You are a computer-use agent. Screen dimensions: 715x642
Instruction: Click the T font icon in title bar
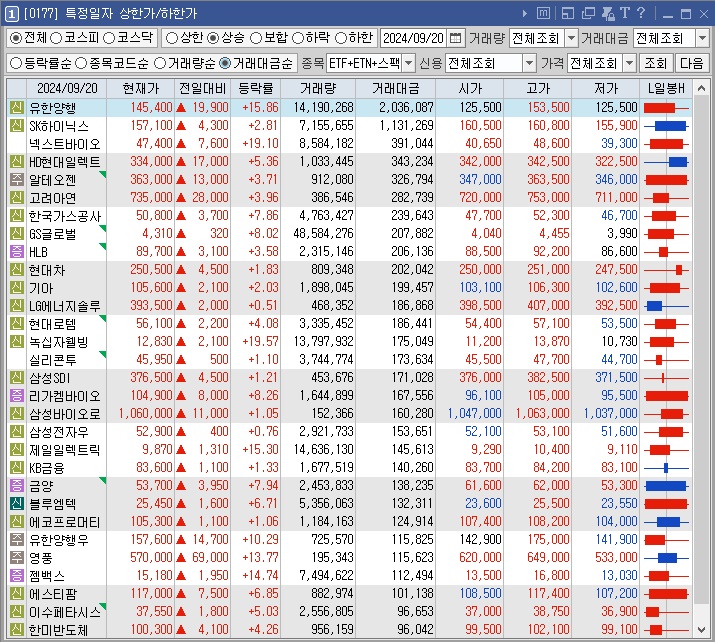click(x=625, y=13)
